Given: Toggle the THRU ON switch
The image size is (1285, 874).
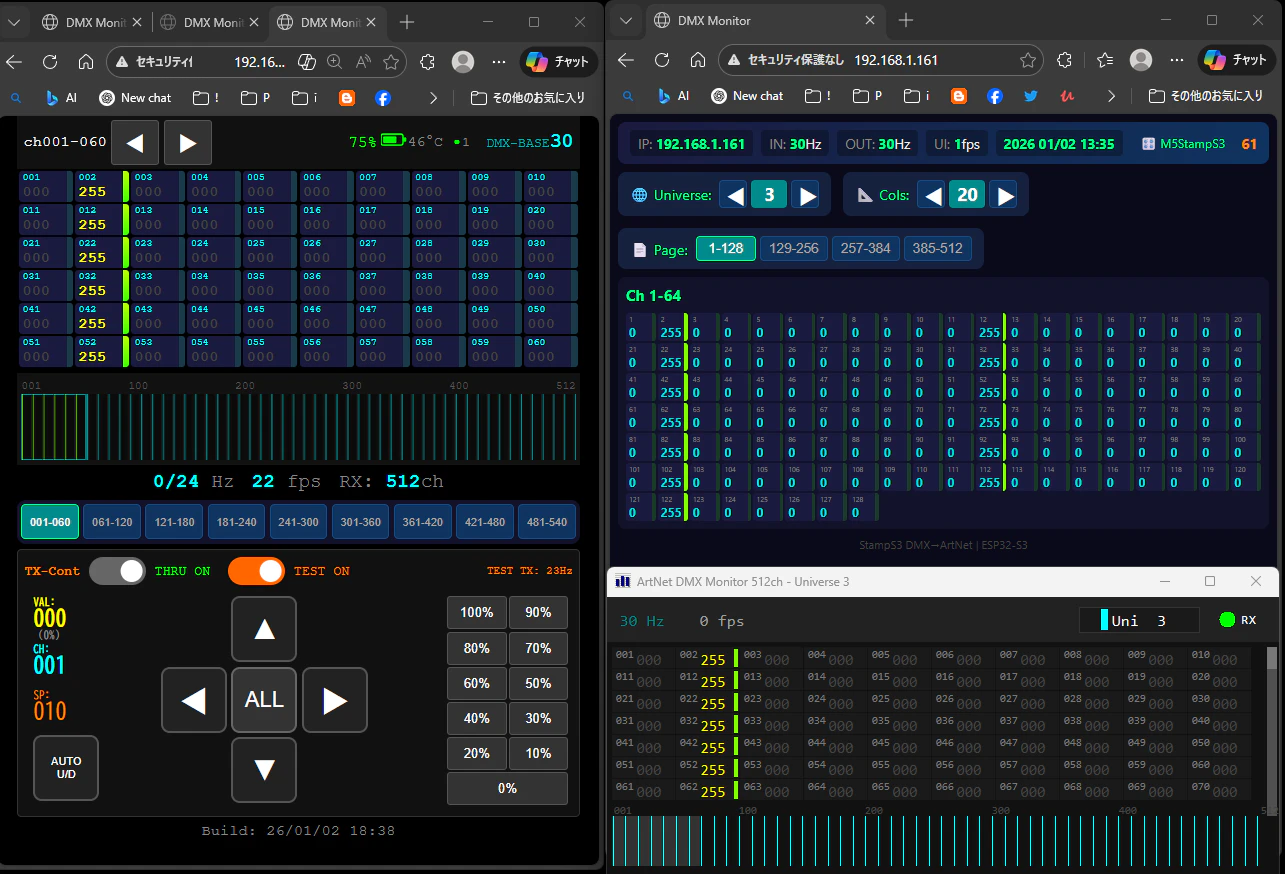Looking at the screenshot, I should coord(118,571).
